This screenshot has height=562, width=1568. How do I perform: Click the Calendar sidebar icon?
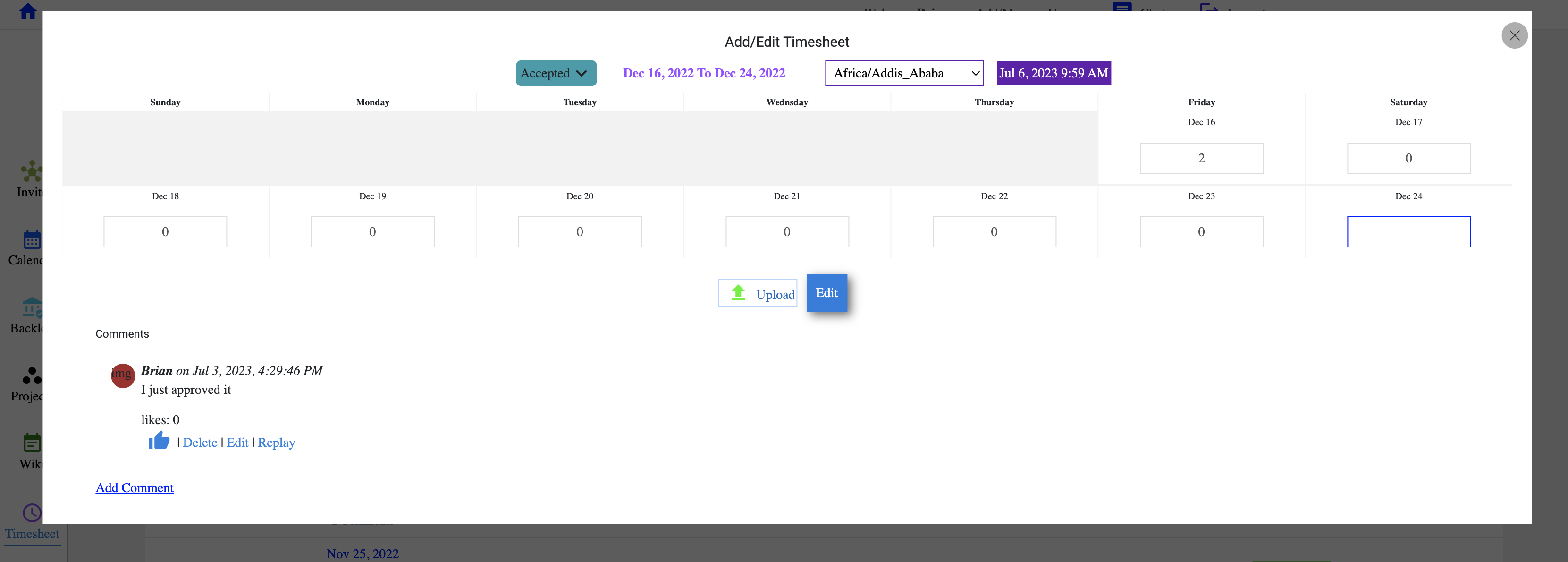[x=32, y=240]
